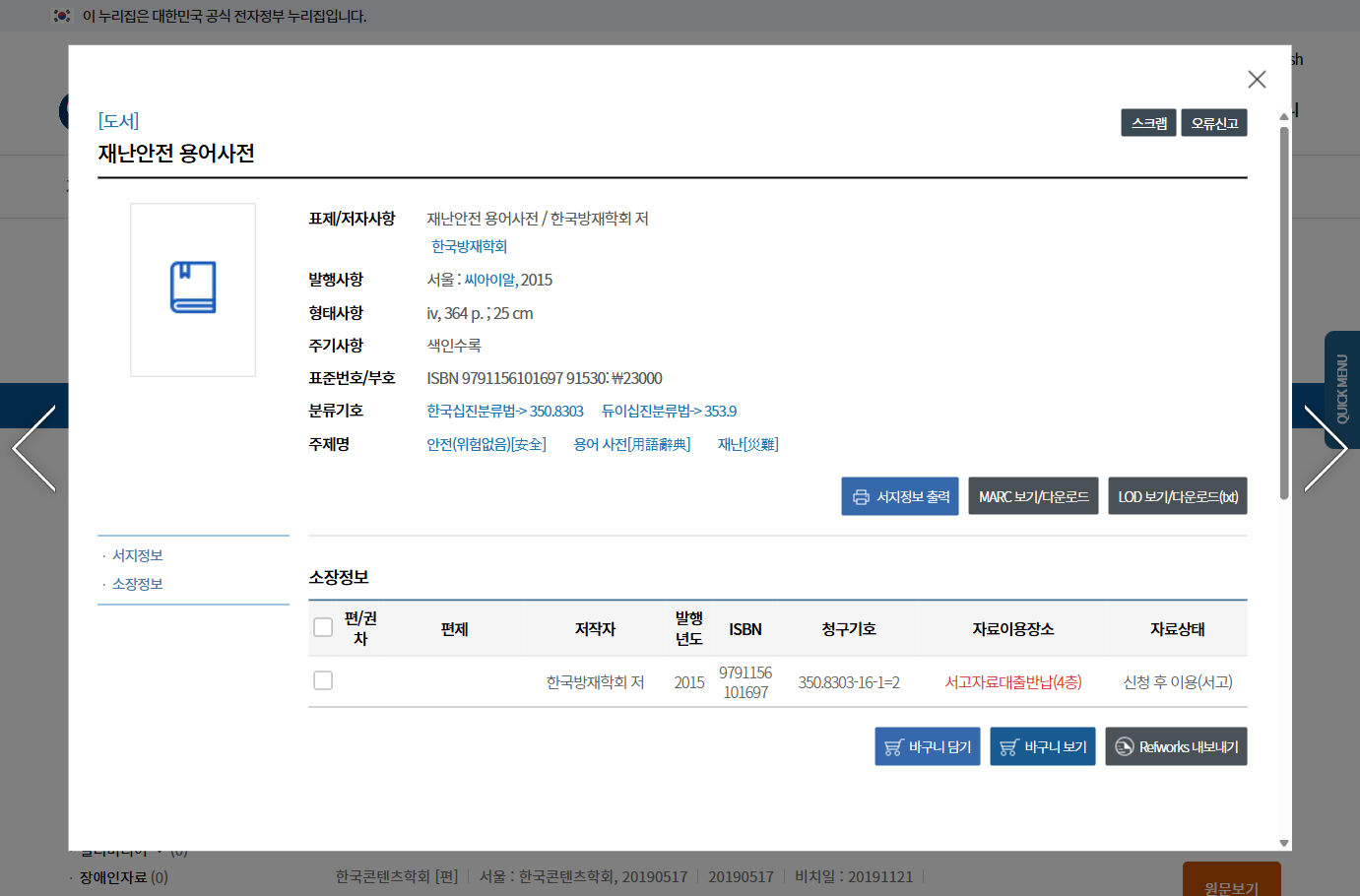Open publisher link 씨아이알

click(489, 280)
